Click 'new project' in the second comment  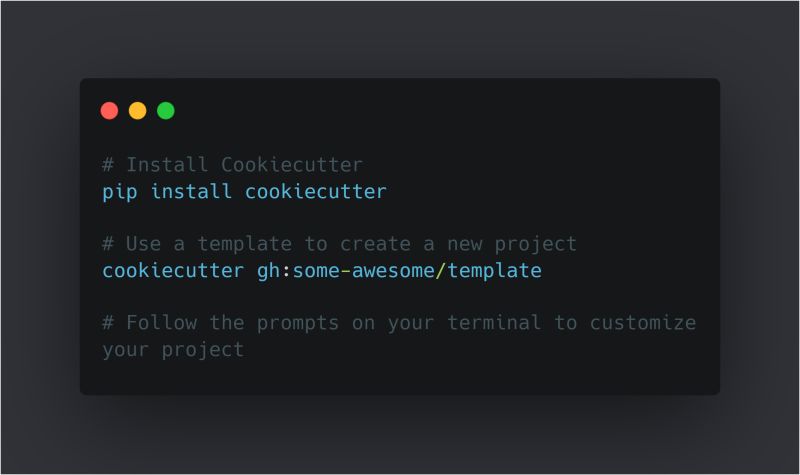click(x=512, y=244)
